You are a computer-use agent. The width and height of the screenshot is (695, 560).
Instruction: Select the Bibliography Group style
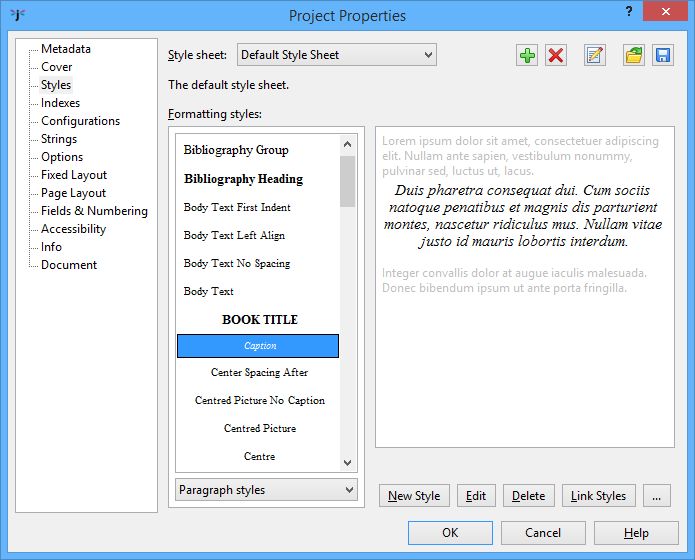pos(258,150)
